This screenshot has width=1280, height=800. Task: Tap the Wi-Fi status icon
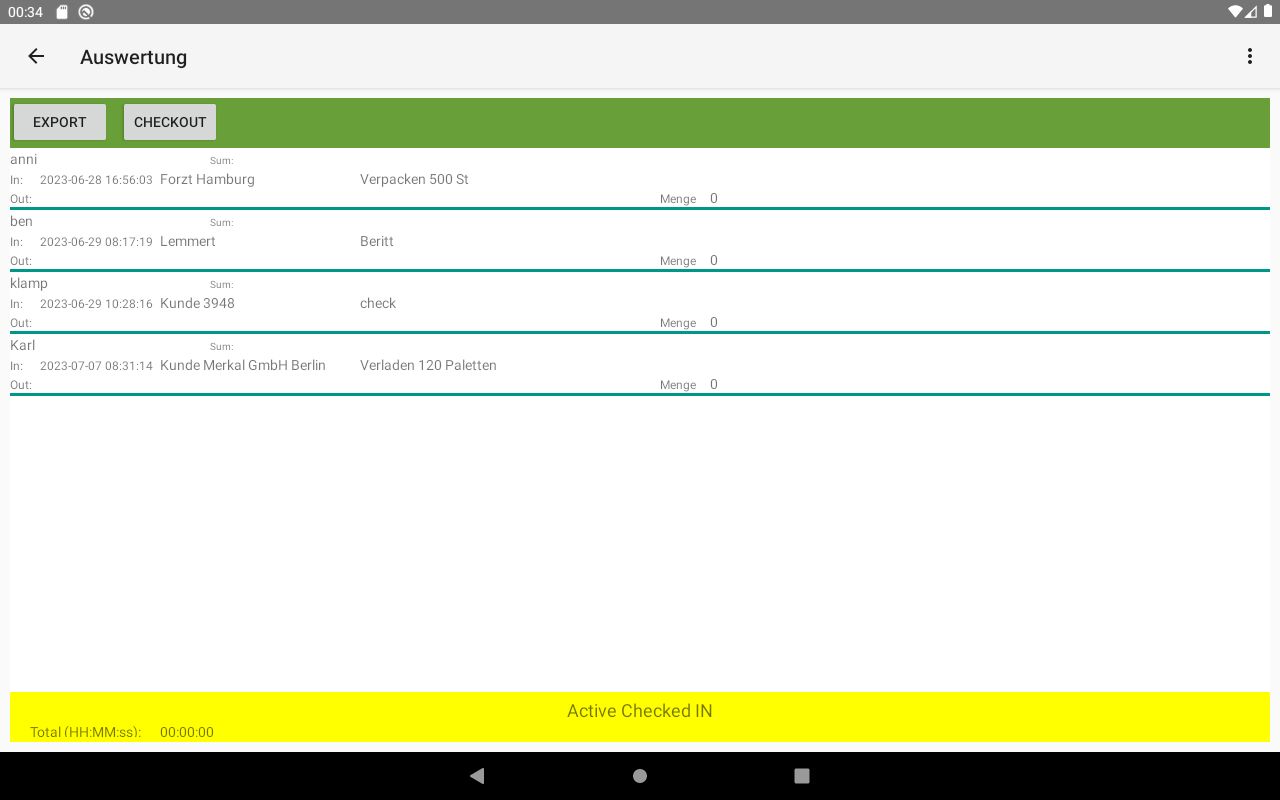[1235, 12]
